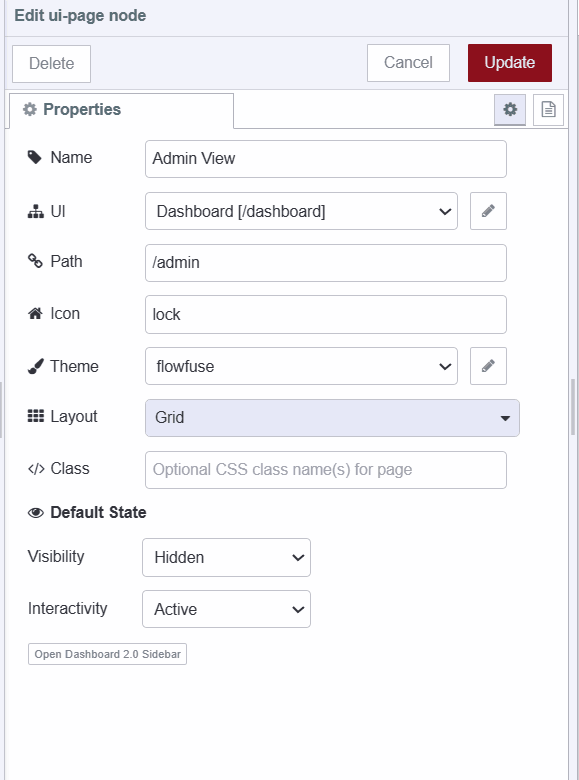Open the UI dropdown showing Dashboard [/dashboard]
The height and width of the screenshot is (780, 579).
pos(301,211)
